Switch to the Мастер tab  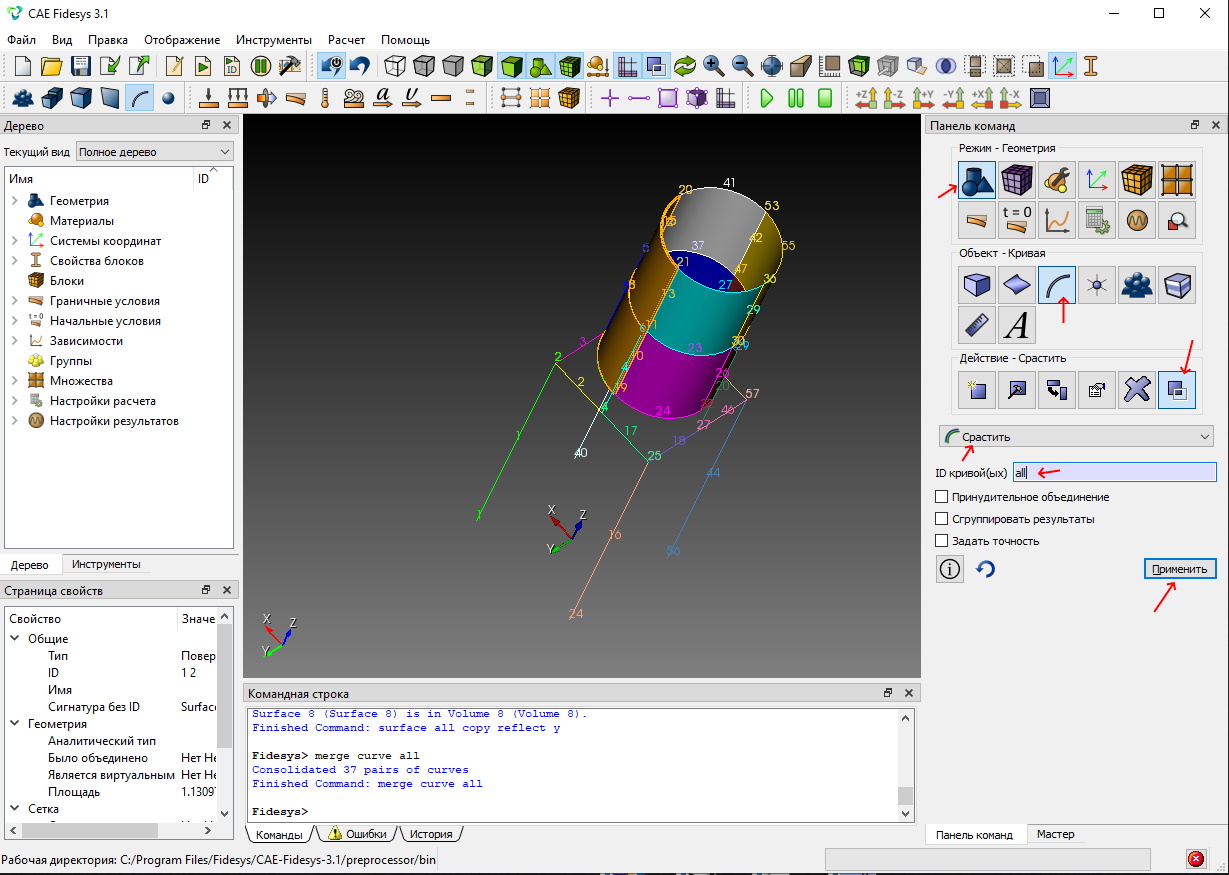pos(1055,835)
